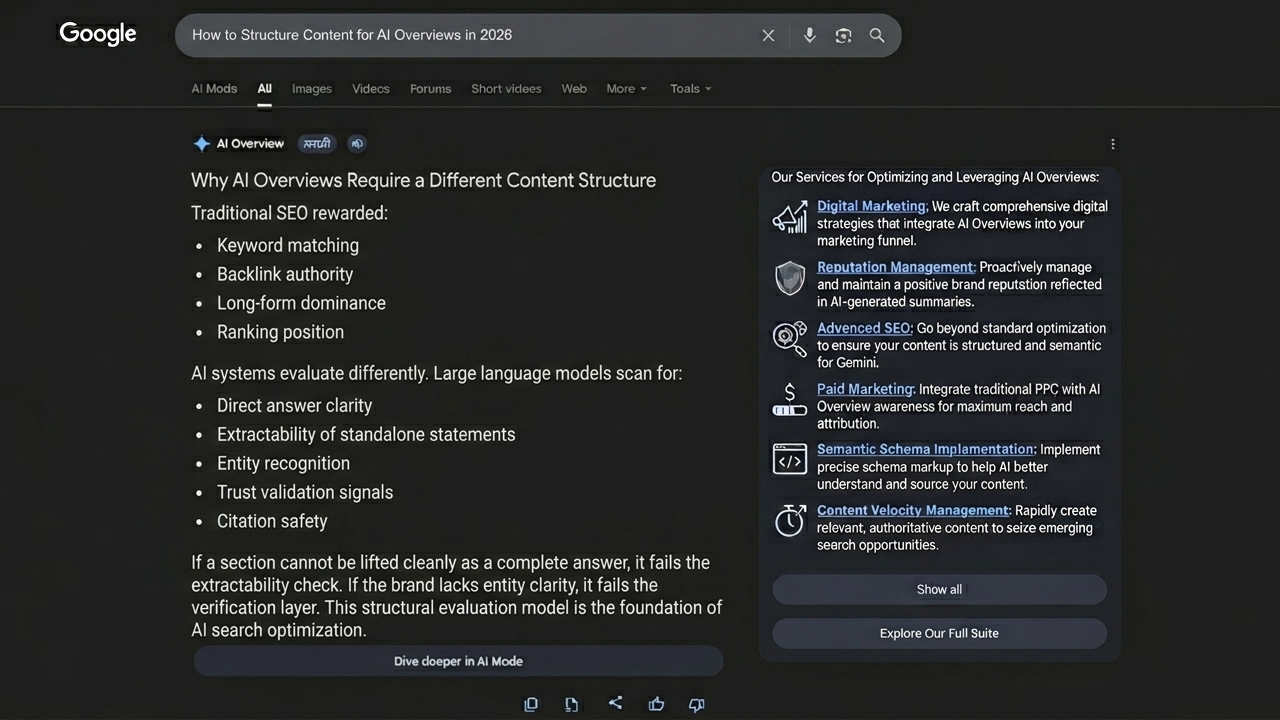This screenshot has height=720, width=1280.
Task: Switch to the Forums tab
Action: (430, 88)
